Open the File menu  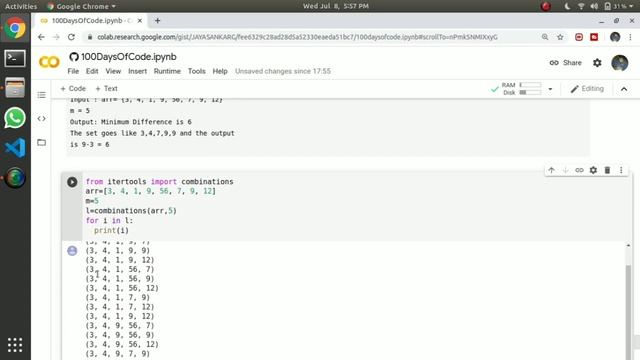73,71
